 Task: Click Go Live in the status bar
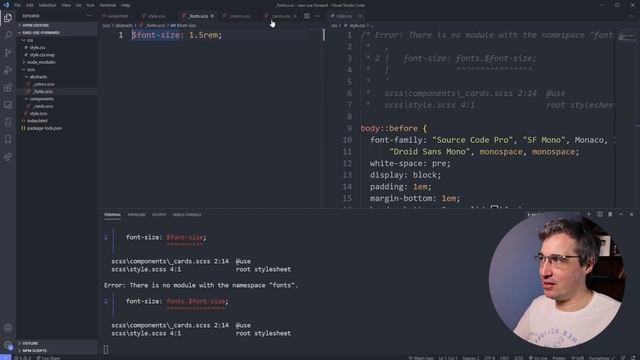(x=538, y=358)
